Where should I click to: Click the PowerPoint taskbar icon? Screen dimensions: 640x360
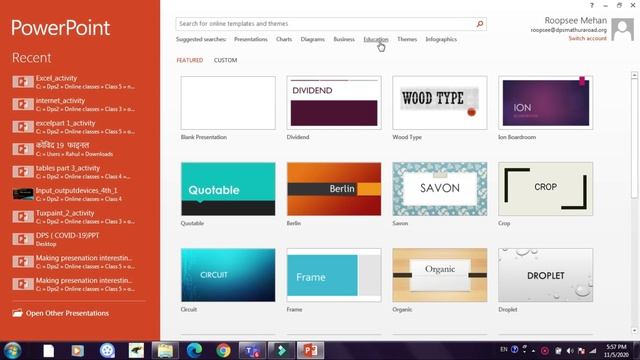[311, 351]
